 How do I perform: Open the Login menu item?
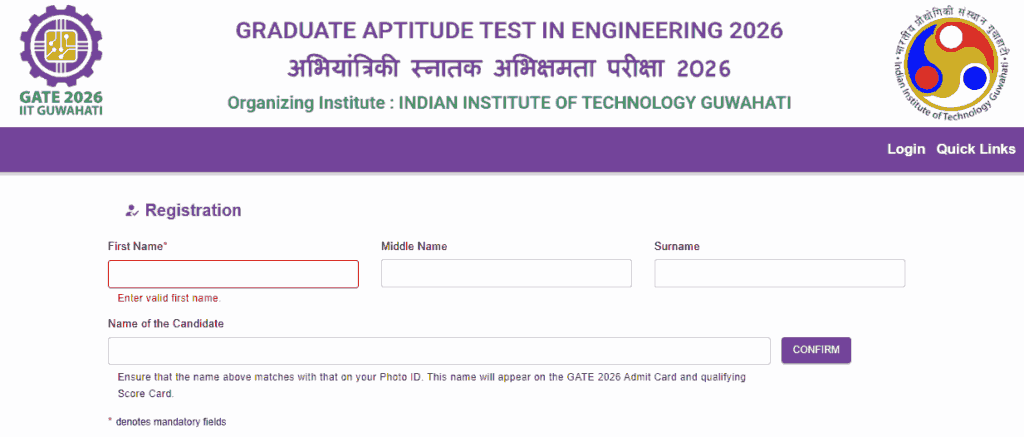(x=906, y=149)
